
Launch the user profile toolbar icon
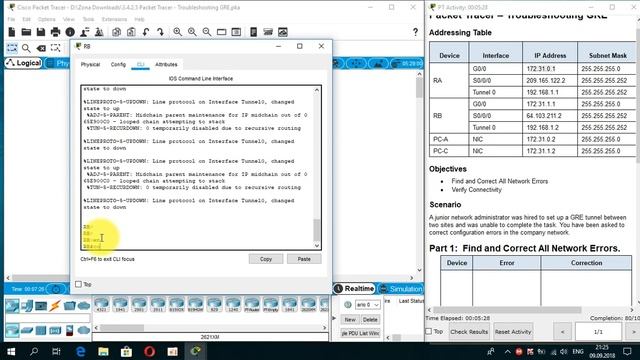[x=84, y=32]
